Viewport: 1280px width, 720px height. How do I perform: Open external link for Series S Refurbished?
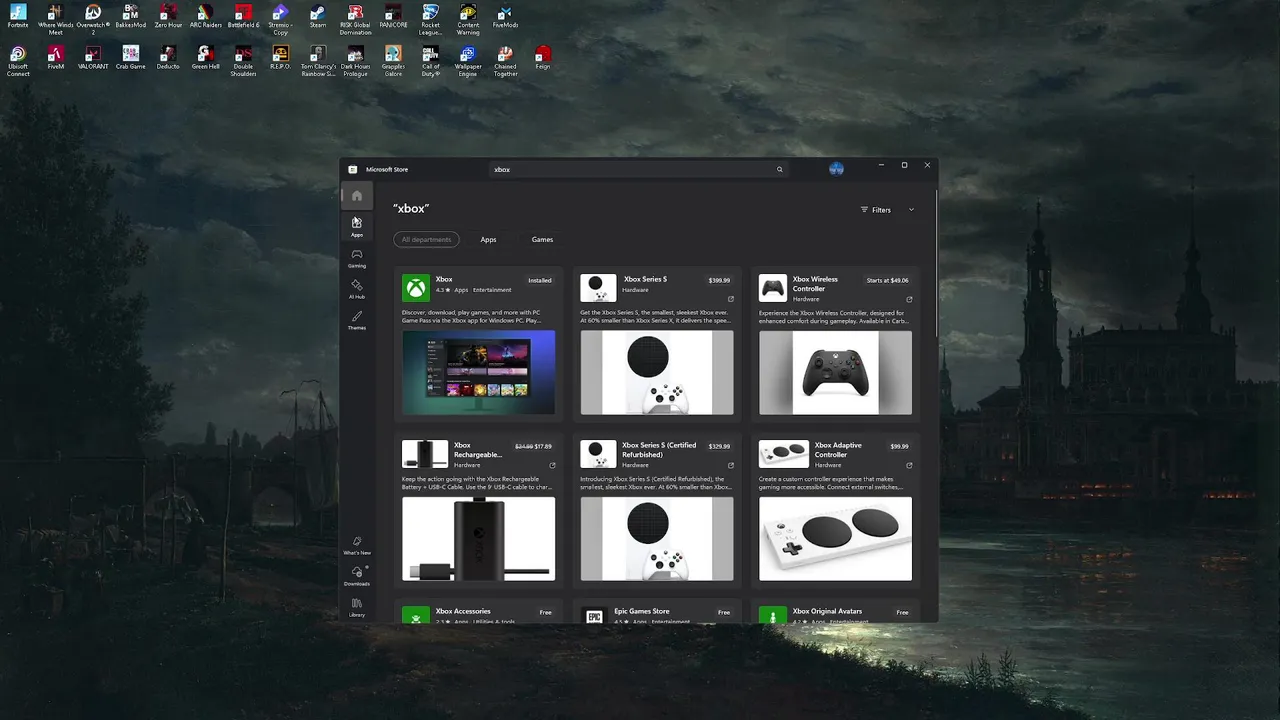coord(730,465)
